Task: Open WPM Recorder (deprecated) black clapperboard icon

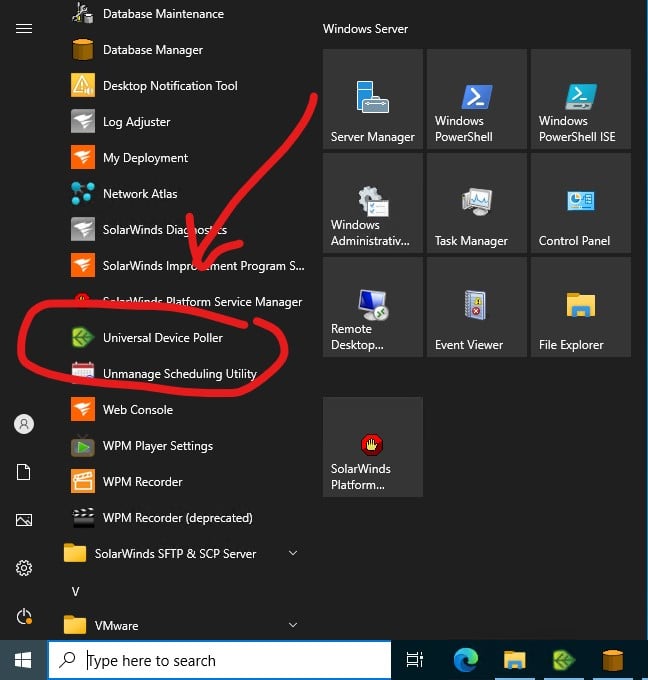Action: (82, 517)
